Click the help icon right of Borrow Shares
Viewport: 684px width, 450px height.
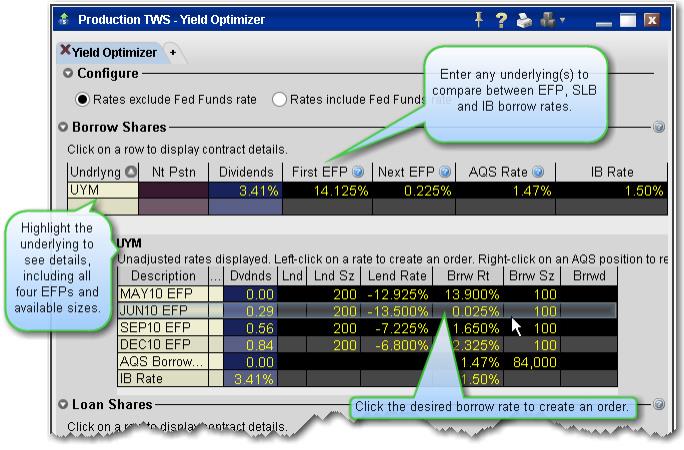[659, 127]
